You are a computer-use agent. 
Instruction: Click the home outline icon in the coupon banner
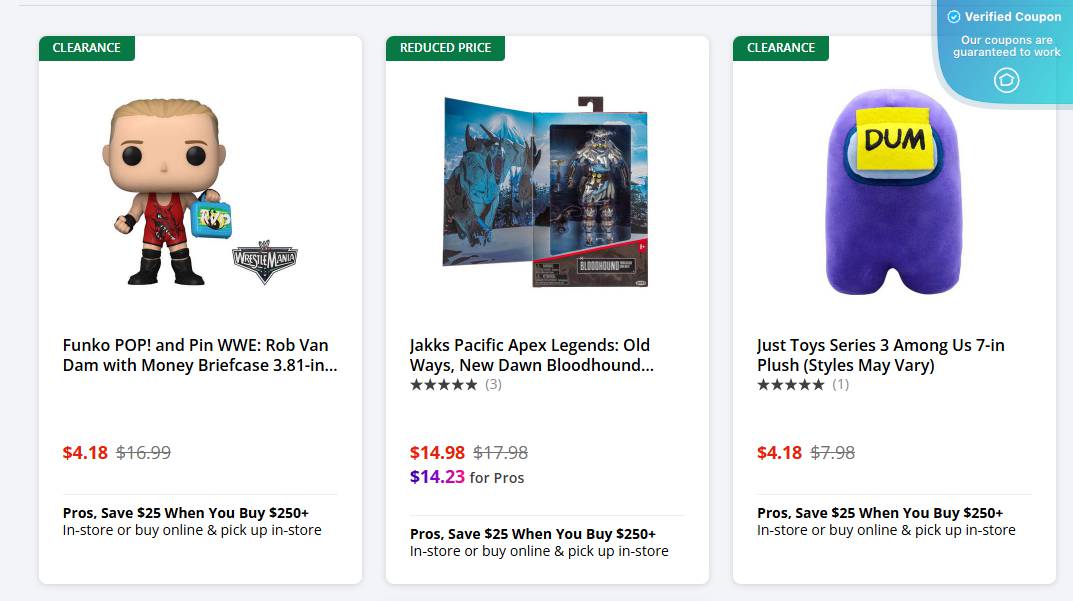tap(1006, 79)
